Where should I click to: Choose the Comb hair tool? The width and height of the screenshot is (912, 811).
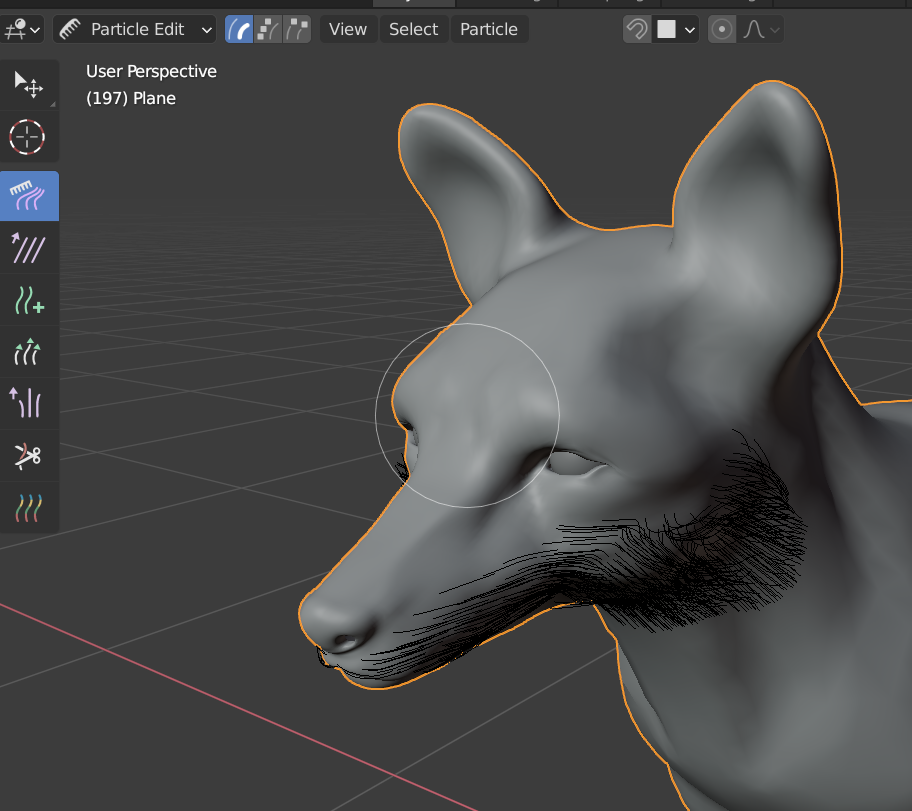point(28,196)
